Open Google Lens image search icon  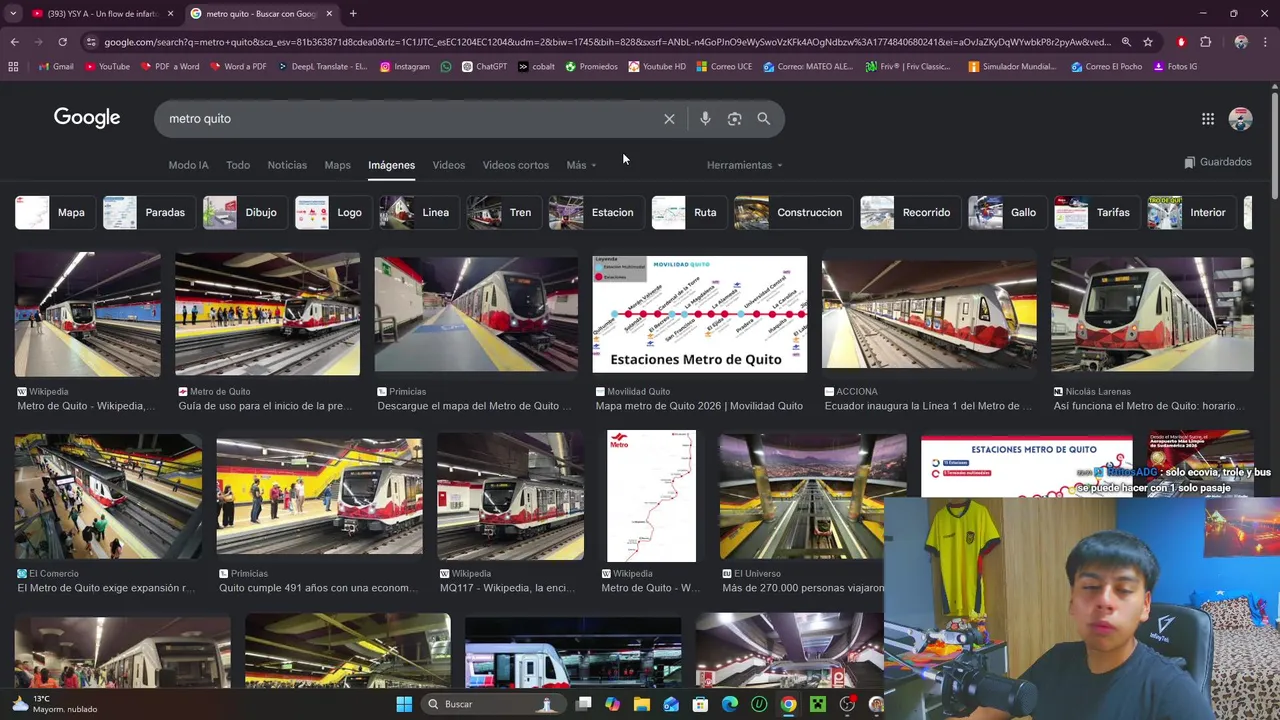point(734,119)
